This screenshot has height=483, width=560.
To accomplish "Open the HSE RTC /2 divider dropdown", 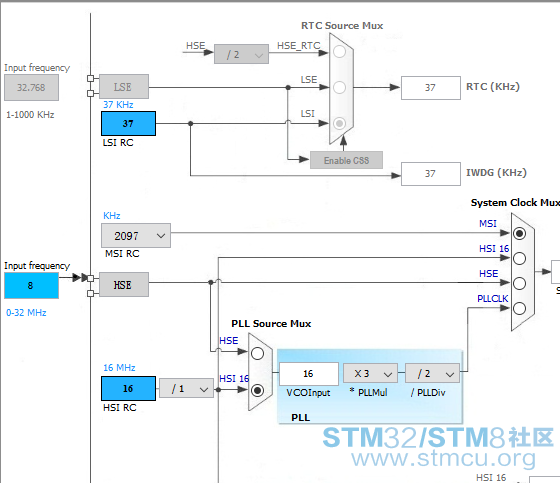I will click(x=241, y=54).
